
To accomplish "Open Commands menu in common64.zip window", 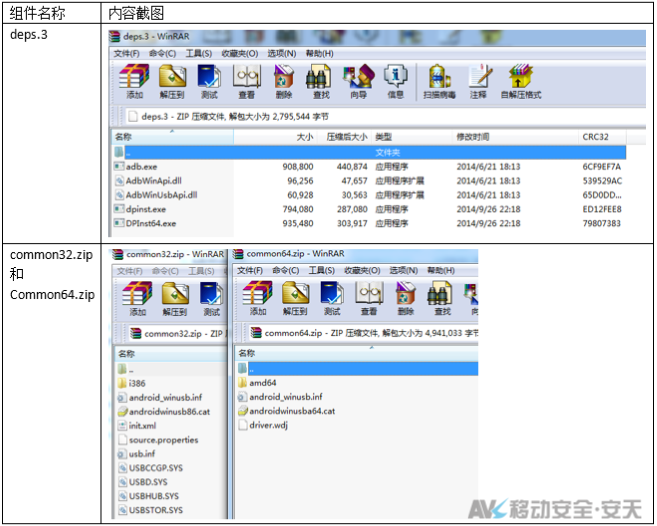I will [286, 271].
